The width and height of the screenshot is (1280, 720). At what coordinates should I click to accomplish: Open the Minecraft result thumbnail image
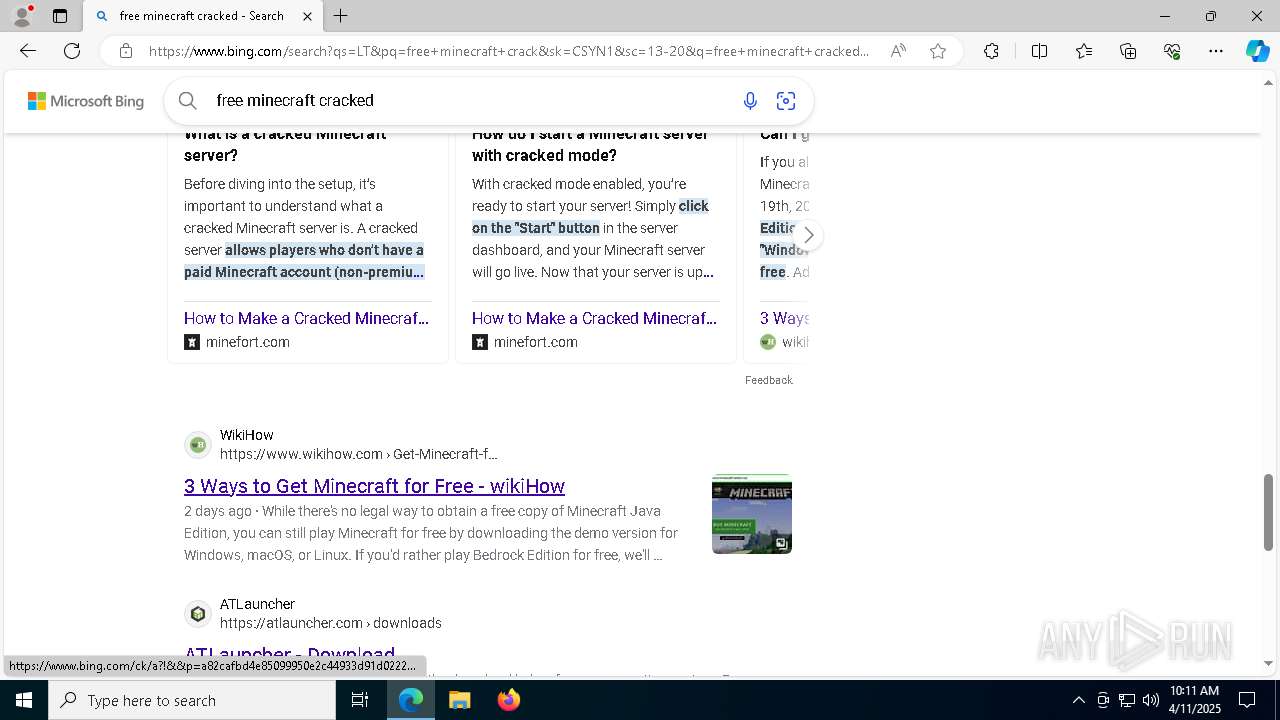pos(752,514)
